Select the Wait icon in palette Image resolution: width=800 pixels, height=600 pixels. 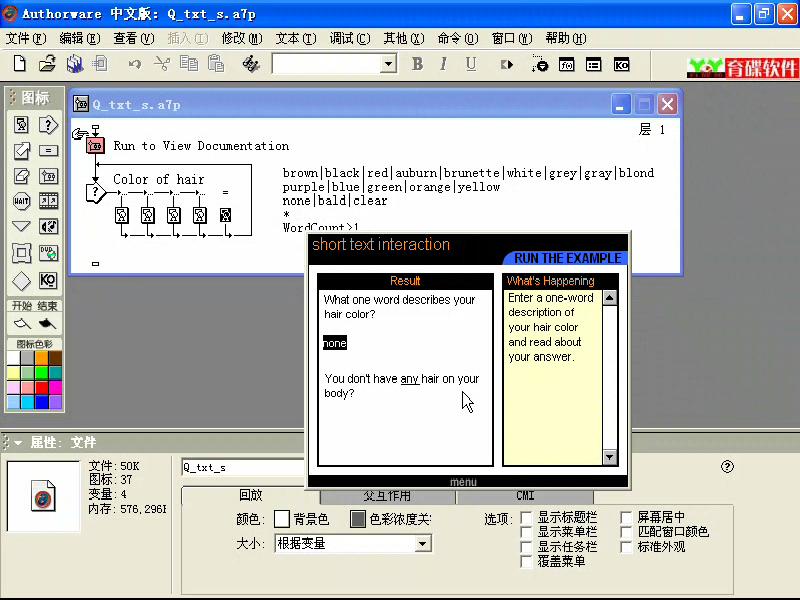pyautogui.click(x=21, y=201)
